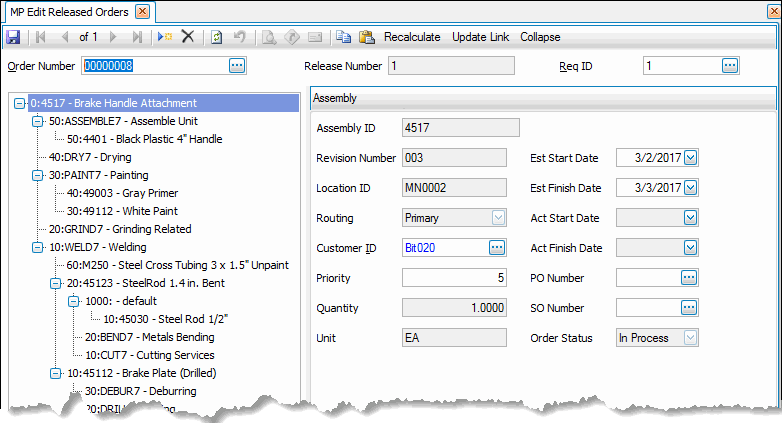
Task: Click the Update Link button
Action: coord(480,37)
